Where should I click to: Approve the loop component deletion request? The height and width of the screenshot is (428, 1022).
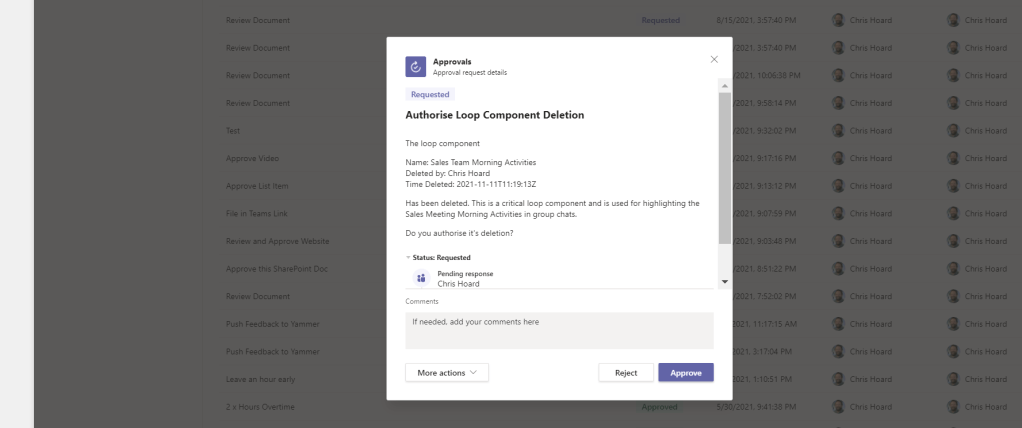685,372
